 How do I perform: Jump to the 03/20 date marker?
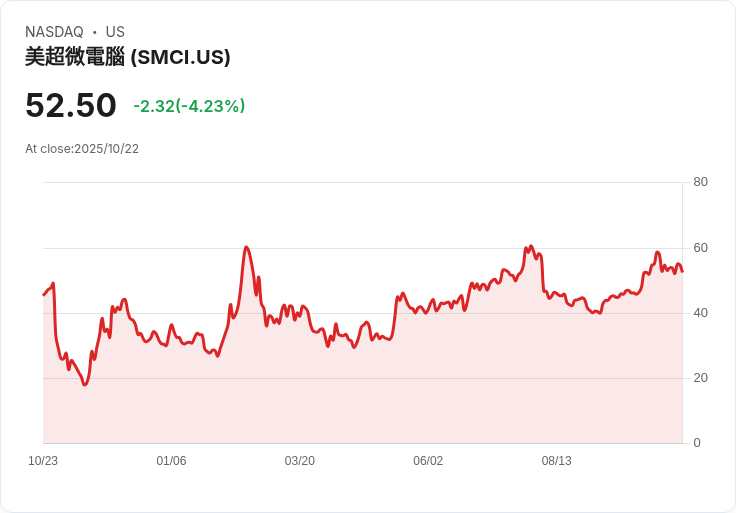point(299,461)
